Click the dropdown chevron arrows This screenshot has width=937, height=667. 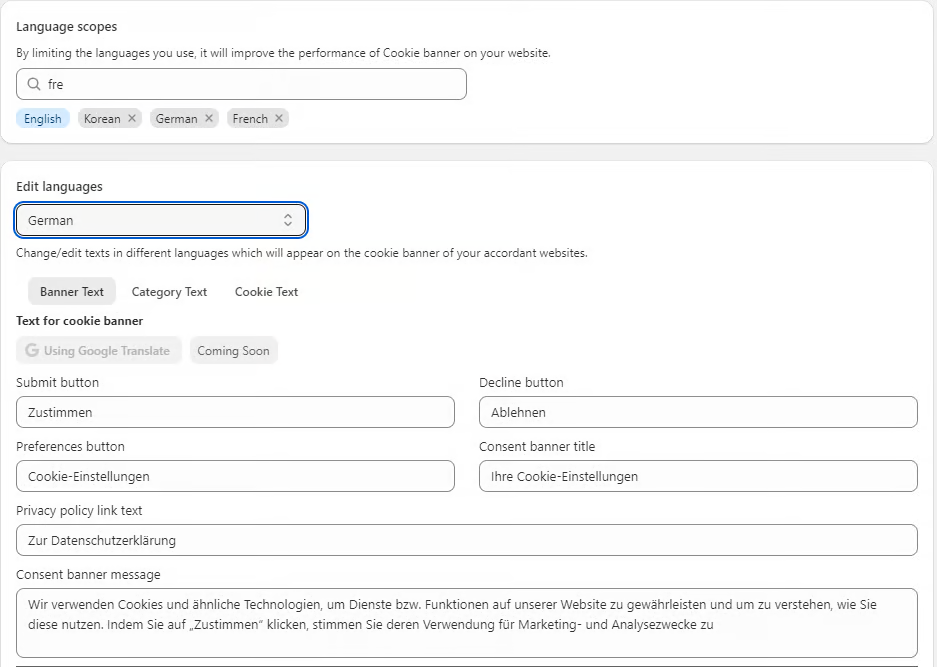pos(288,220)
